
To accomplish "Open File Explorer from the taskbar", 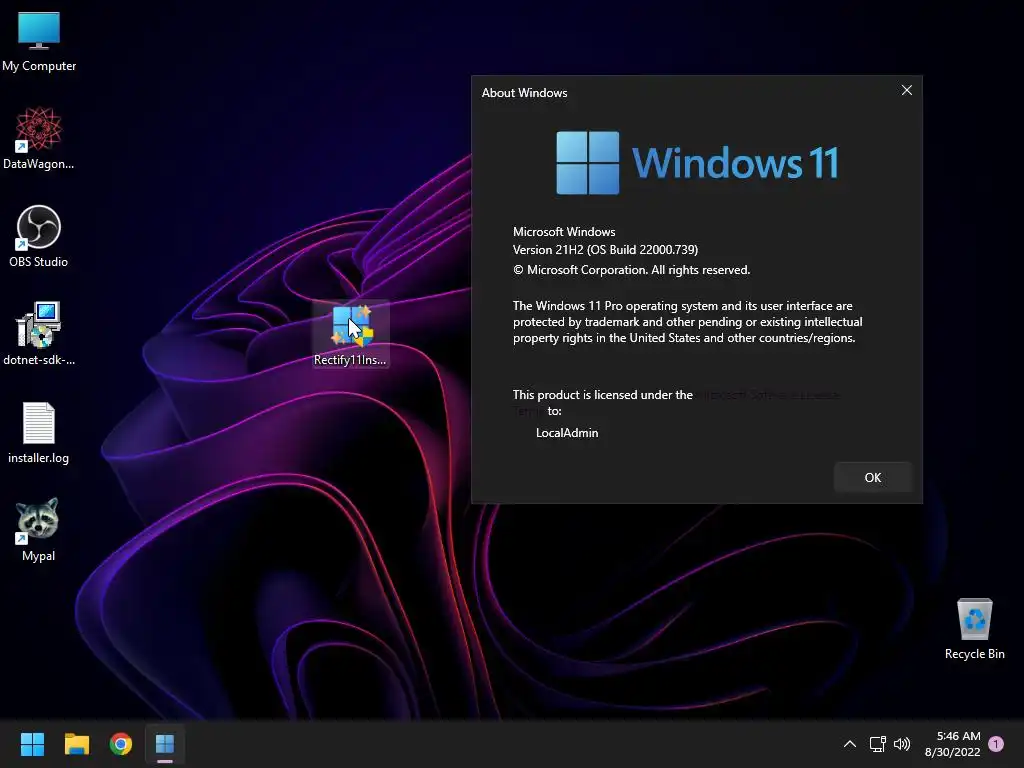I will pos(76,744).
